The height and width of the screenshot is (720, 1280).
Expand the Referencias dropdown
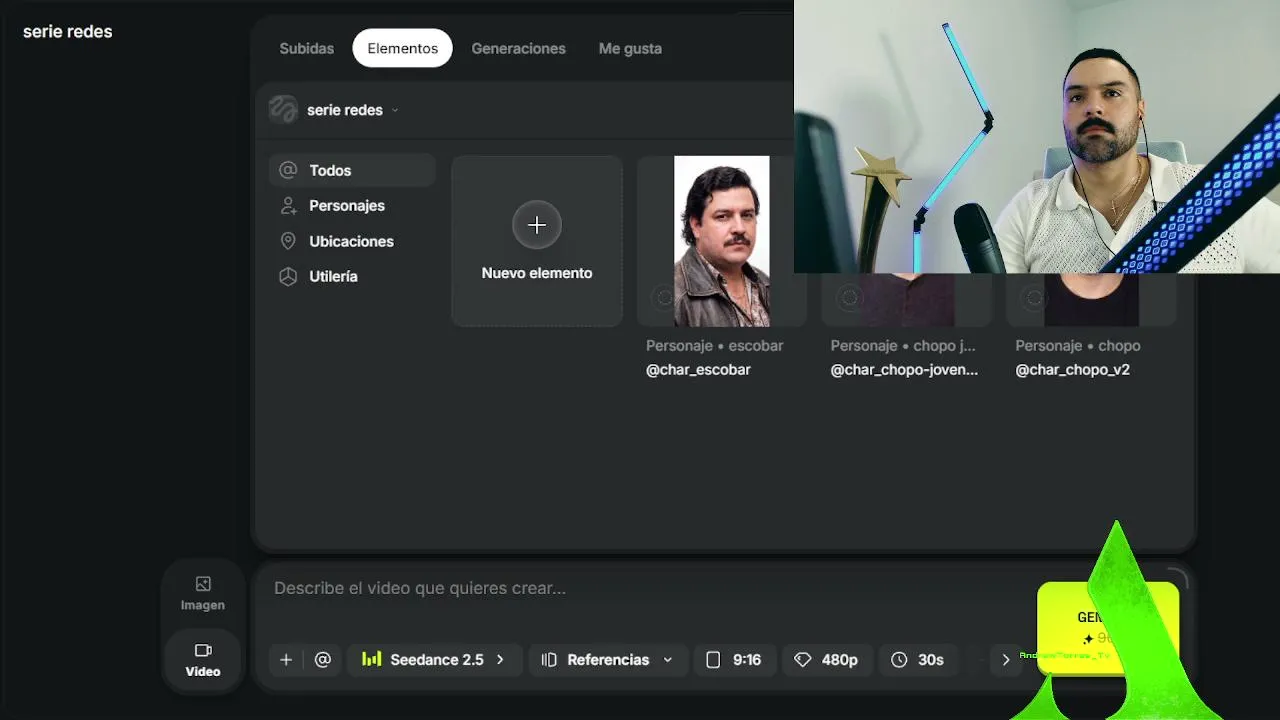[608, 660]
